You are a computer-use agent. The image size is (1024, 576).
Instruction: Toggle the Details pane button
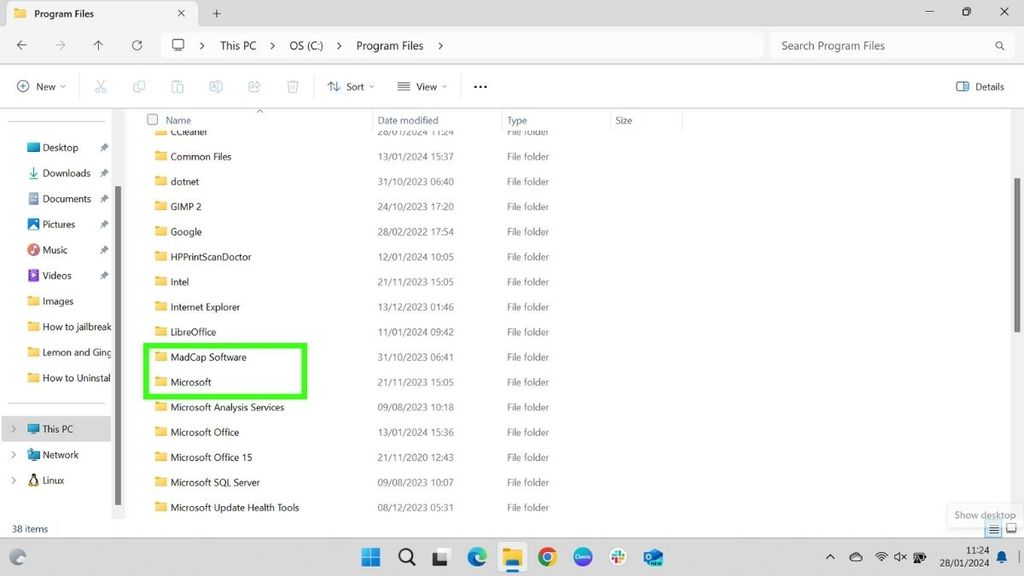pos(980,87)
